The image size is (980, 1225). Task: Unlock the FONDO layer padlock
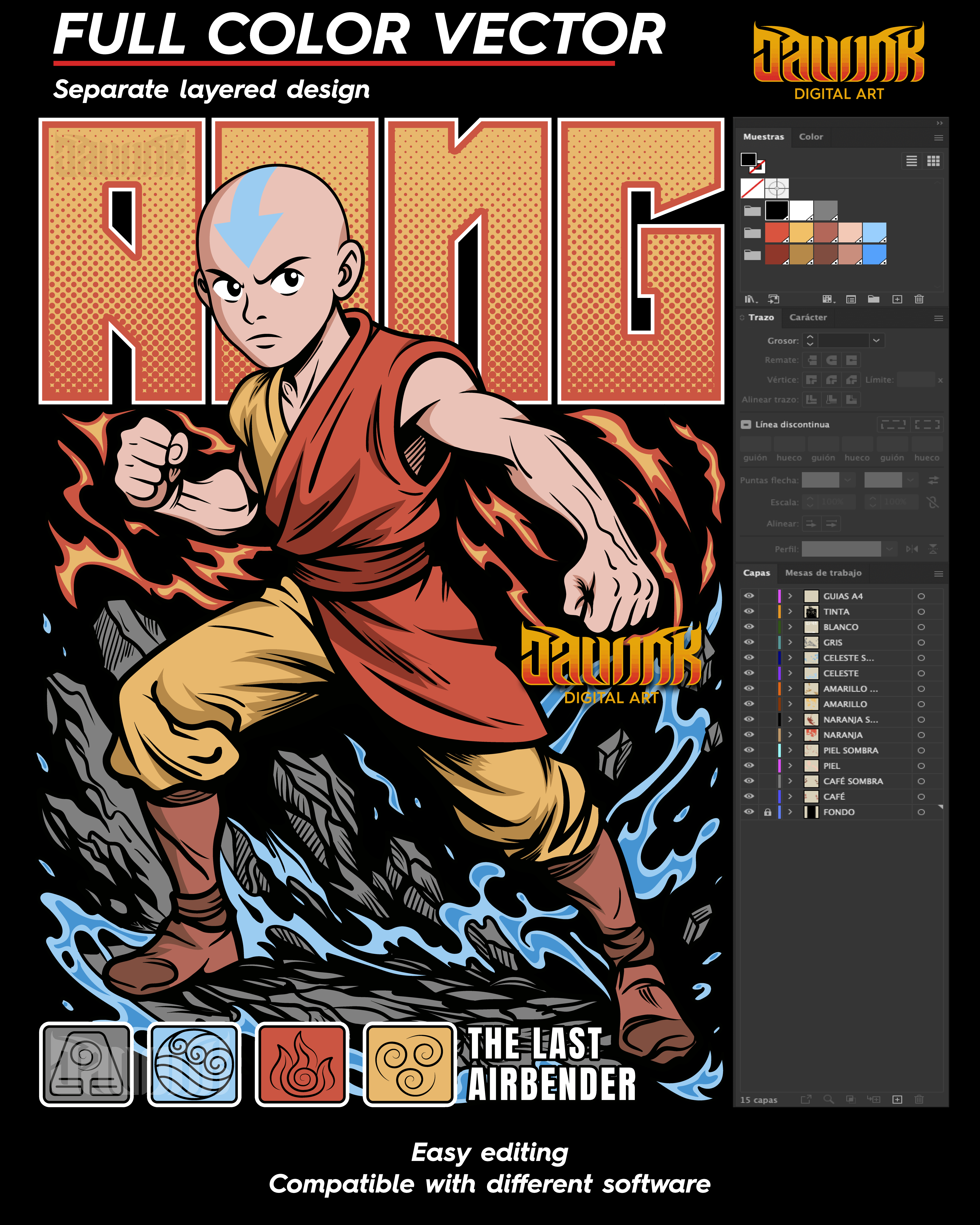(767, 812)
